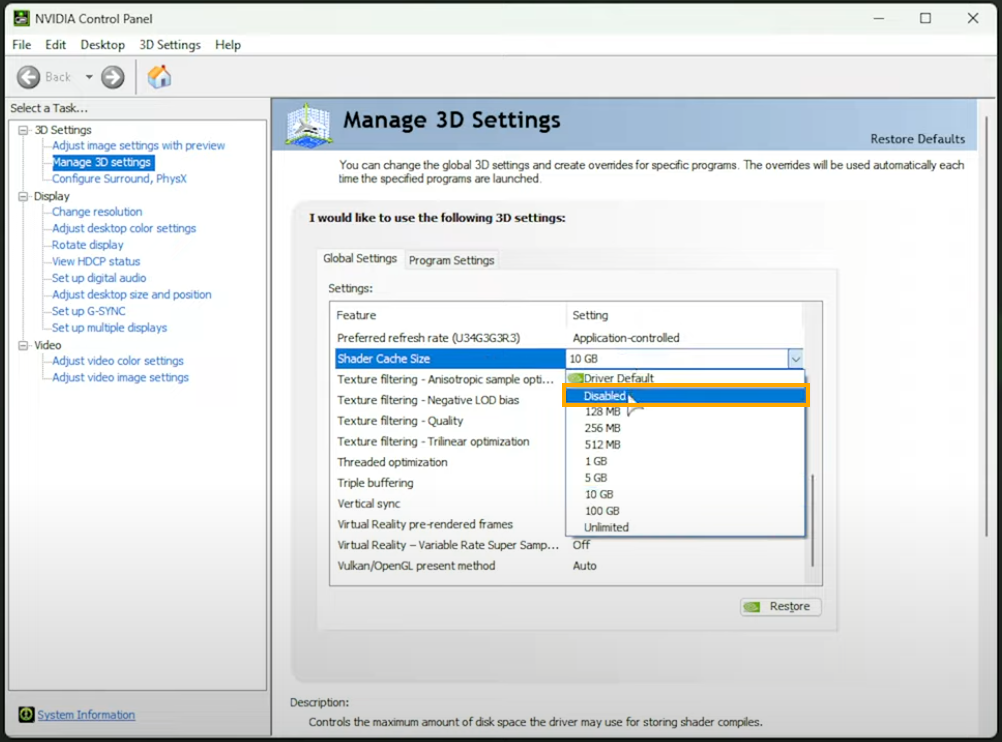Select Texture filtering - Quality row

[x=450, y=421]
